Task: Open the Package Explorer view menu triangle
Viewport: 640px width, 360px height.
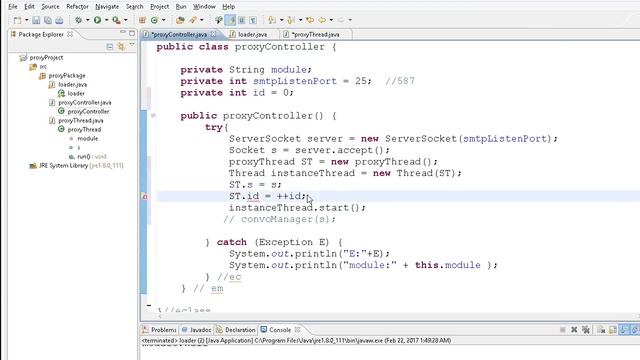Action: pyautogui.click(x=132, y=45)
